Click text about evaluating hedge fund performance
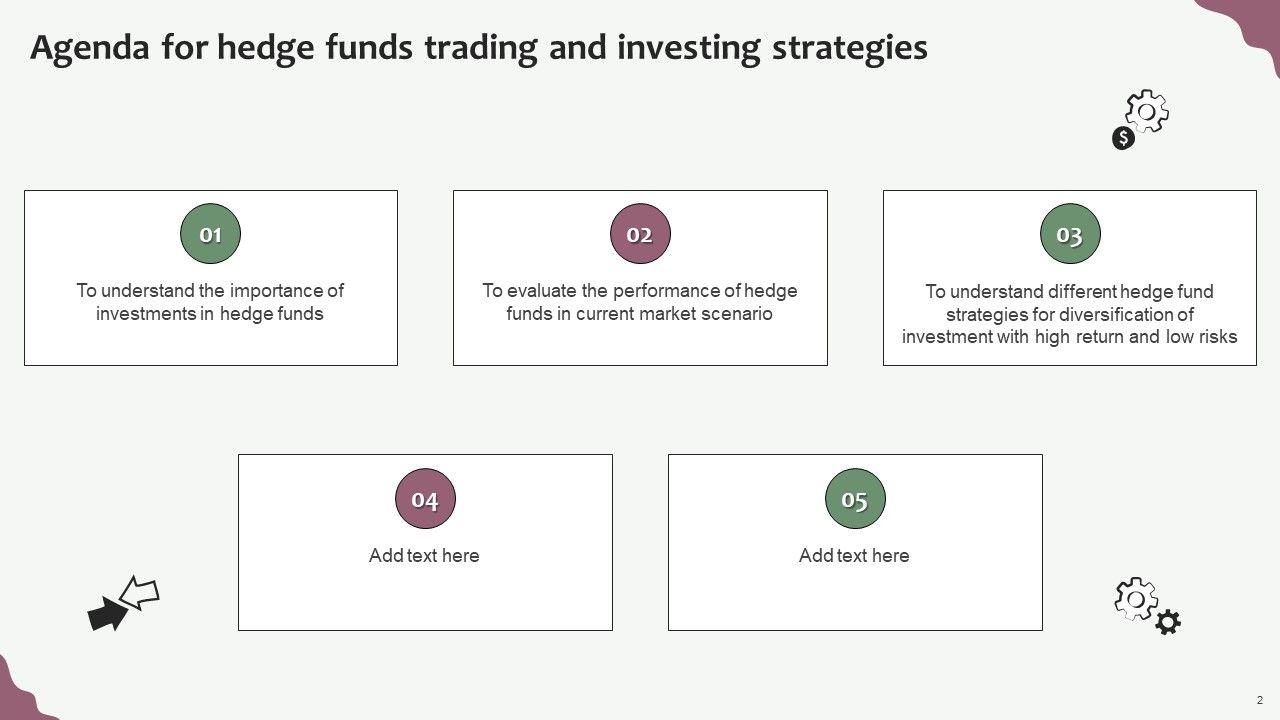The height and width of the screenshot is (720, 1280). point(640,302)
